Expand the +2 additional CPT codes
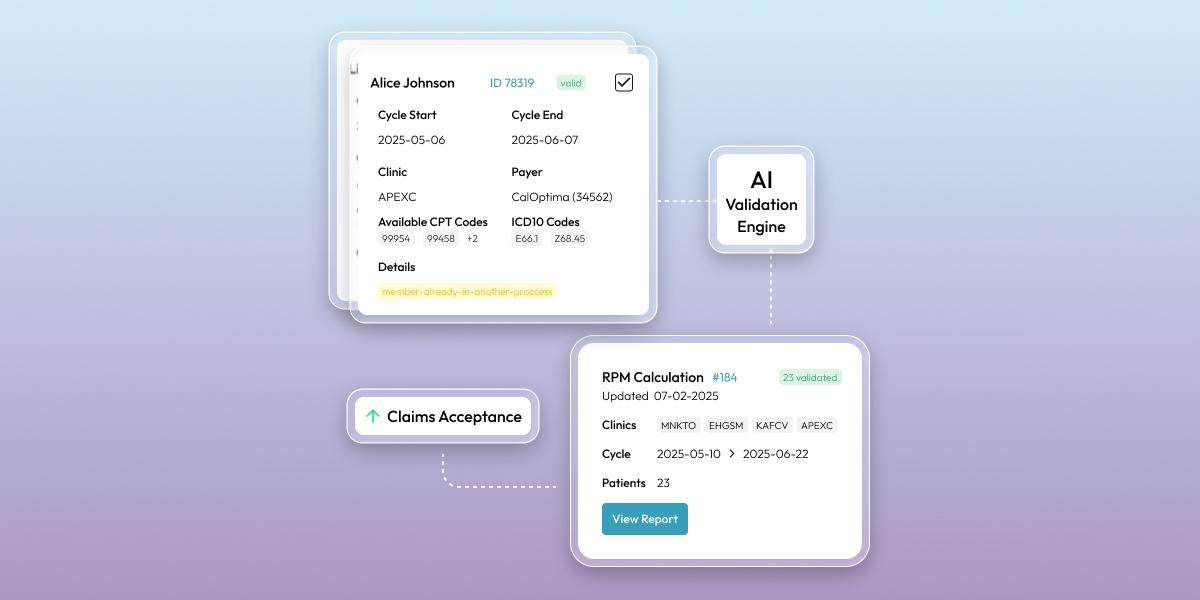 [473, 238]
